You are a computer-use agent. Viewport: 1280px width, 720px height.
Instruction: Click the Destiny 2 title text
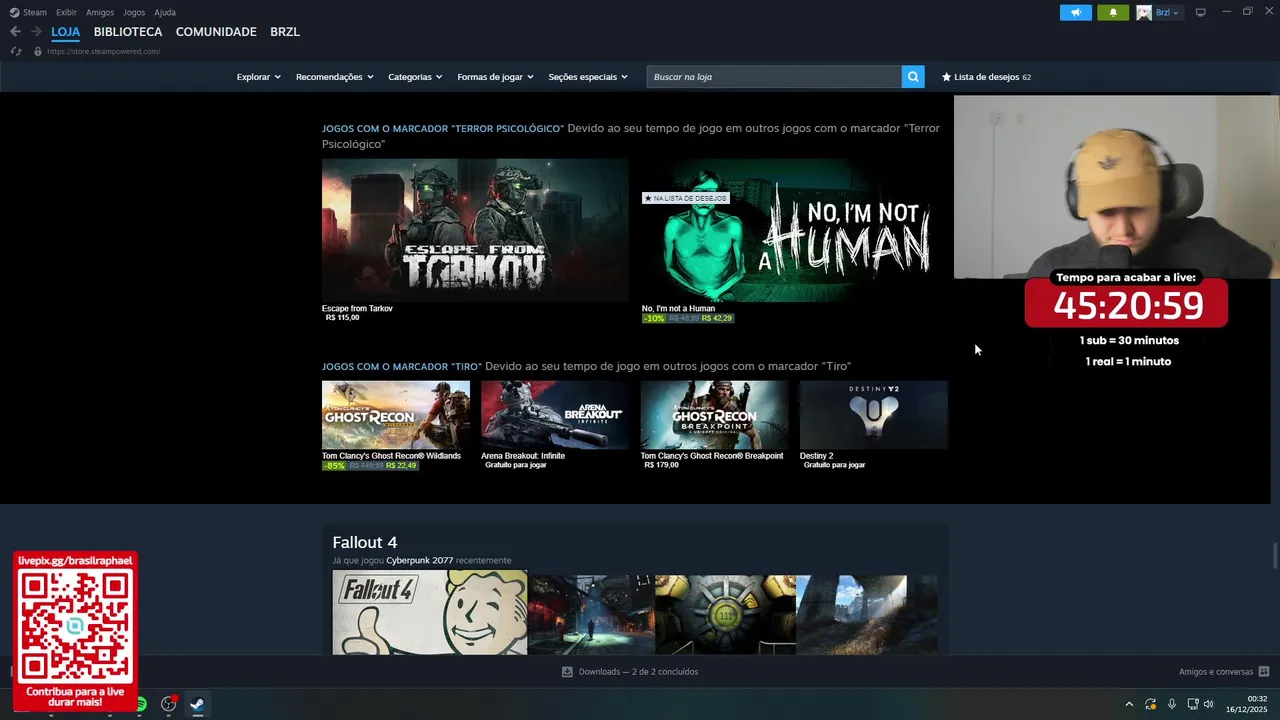[816, 456]
